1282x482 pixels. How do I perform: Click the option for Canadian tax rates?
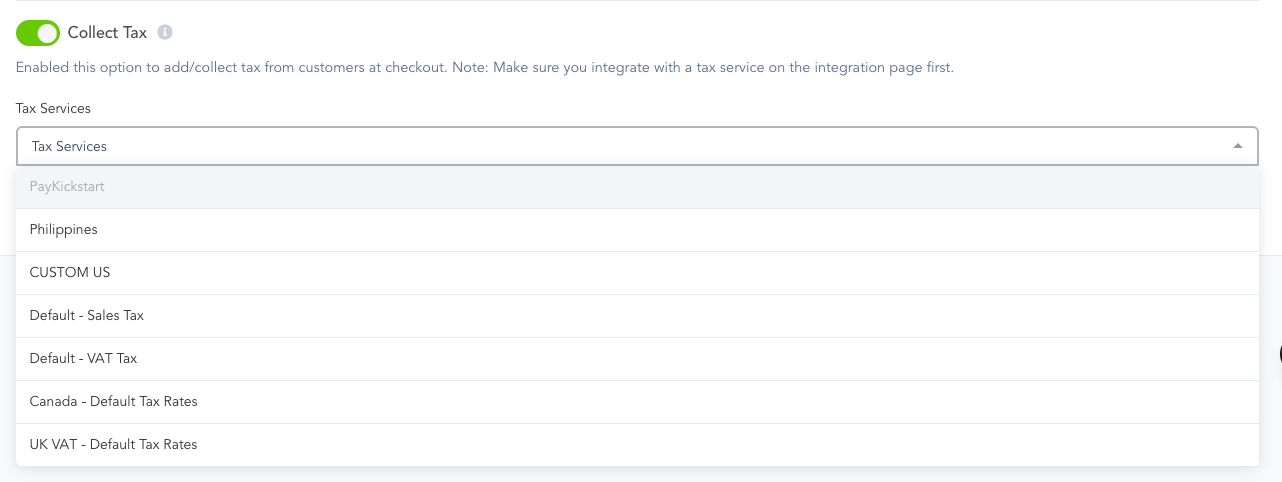(x=637, y=402)
